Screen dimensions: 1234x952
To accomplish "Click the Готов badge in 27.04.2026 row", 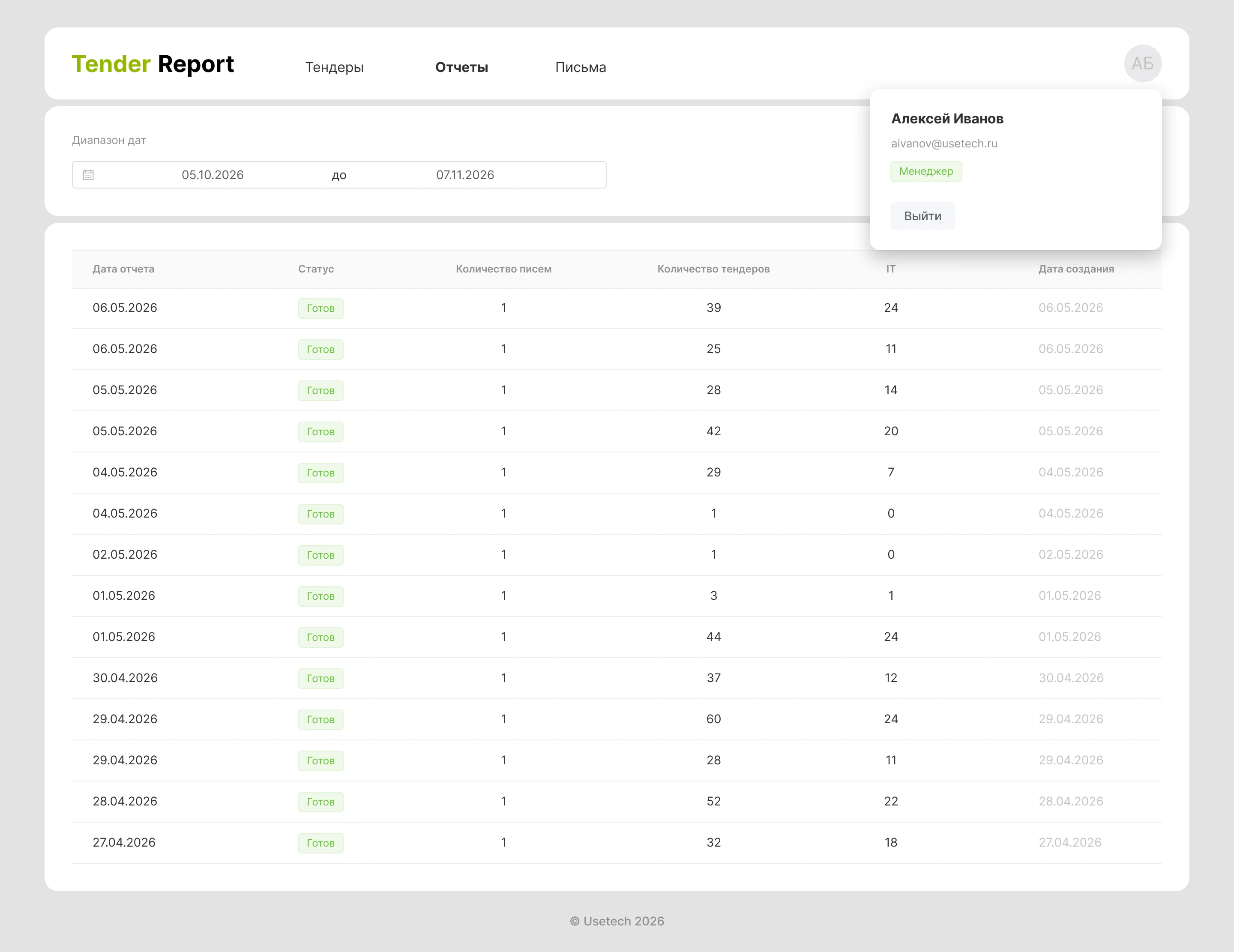I will pos(320,842).
